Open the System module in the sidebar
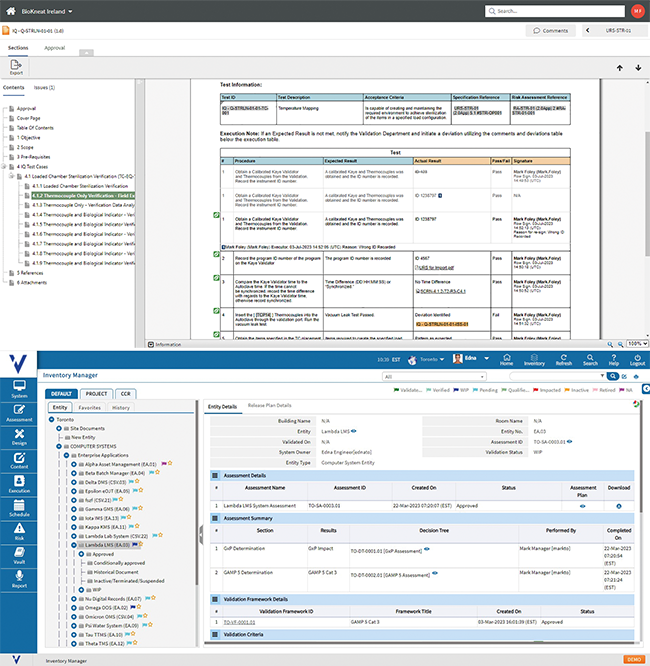The height and width of the screenshot is (666, 650). pyautogui.click(x=19, y=389)
